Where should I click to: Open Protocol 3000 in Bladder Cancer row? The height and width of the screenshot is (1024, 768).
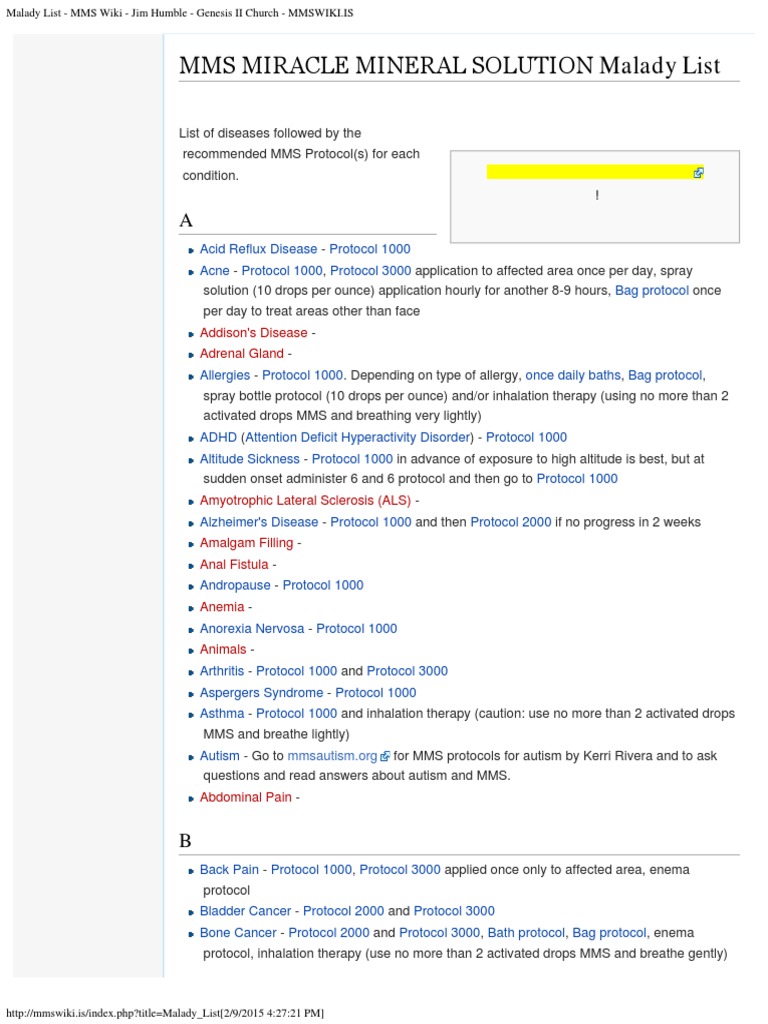pos(455,910)
